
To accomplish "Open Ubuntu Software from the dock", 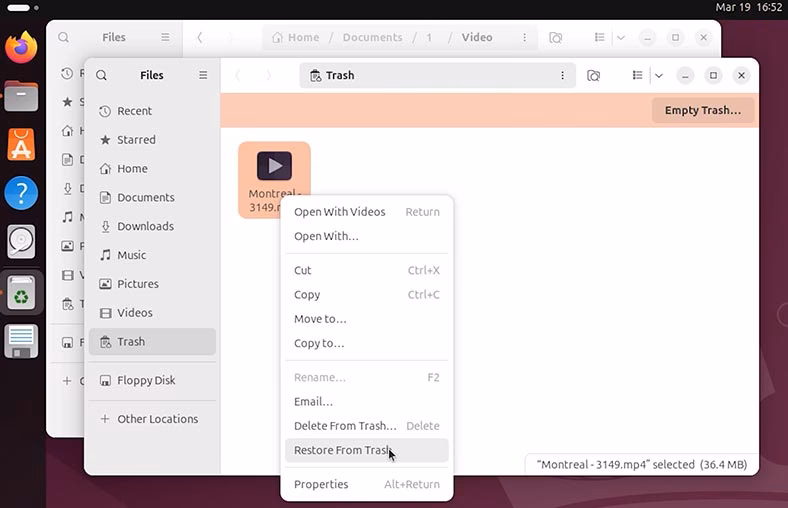I will pos(21,145).
